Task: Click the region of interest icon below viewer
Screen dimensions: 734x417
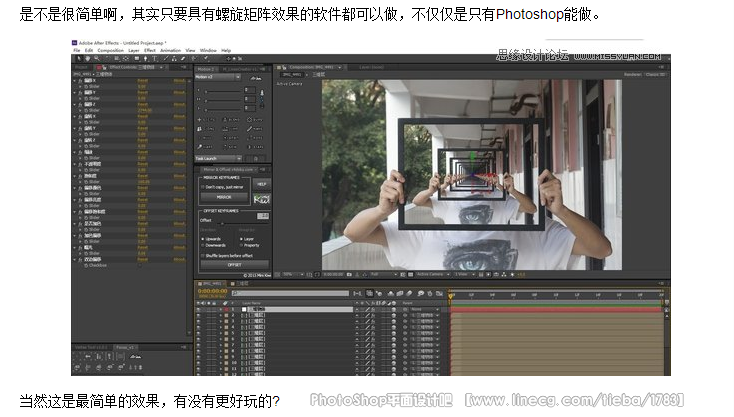Action: tap(403, 274)
